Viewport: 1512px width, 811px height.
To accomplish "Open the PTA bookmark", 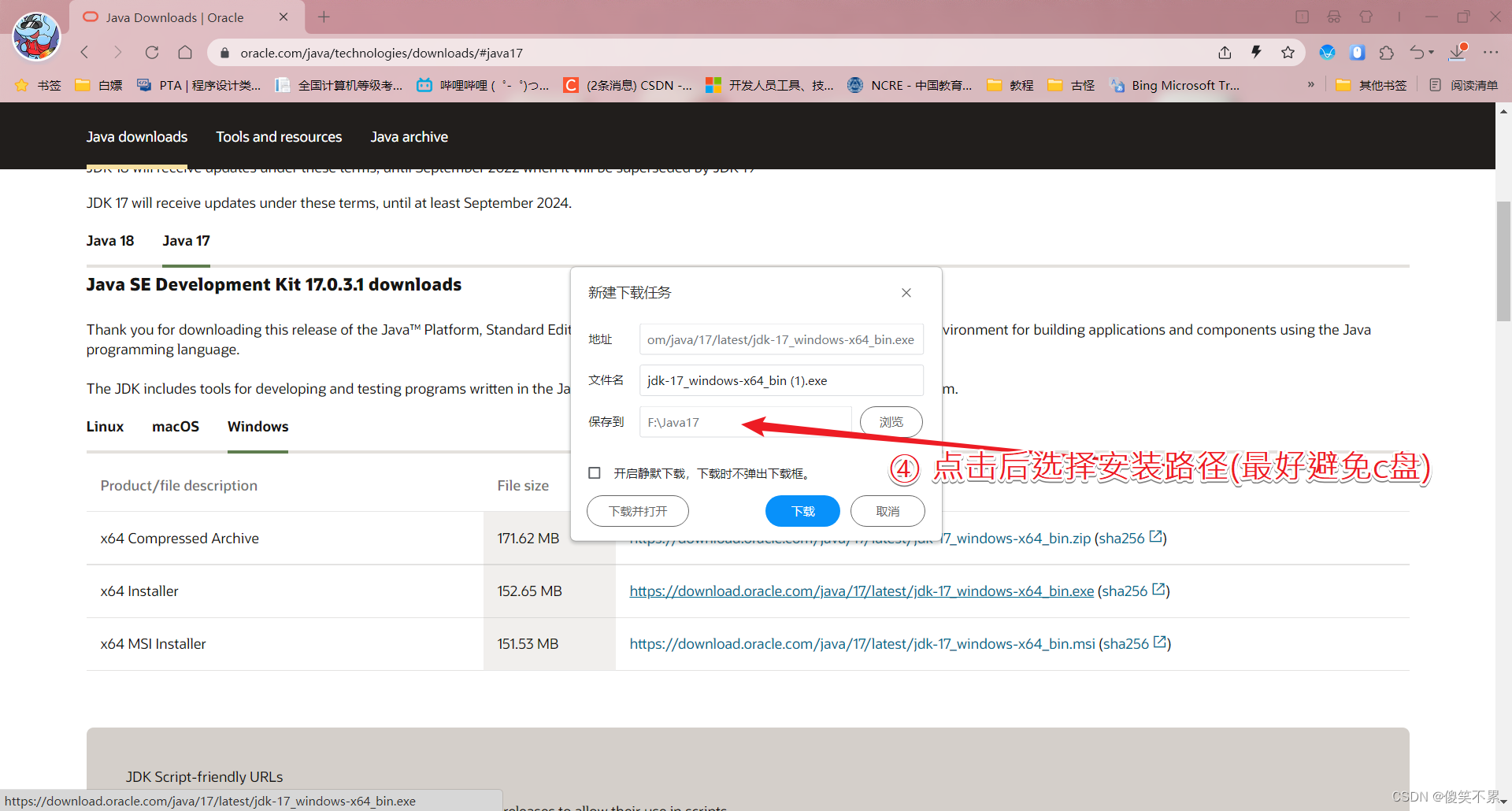I will pyautogui.click(x=198, y=85).
